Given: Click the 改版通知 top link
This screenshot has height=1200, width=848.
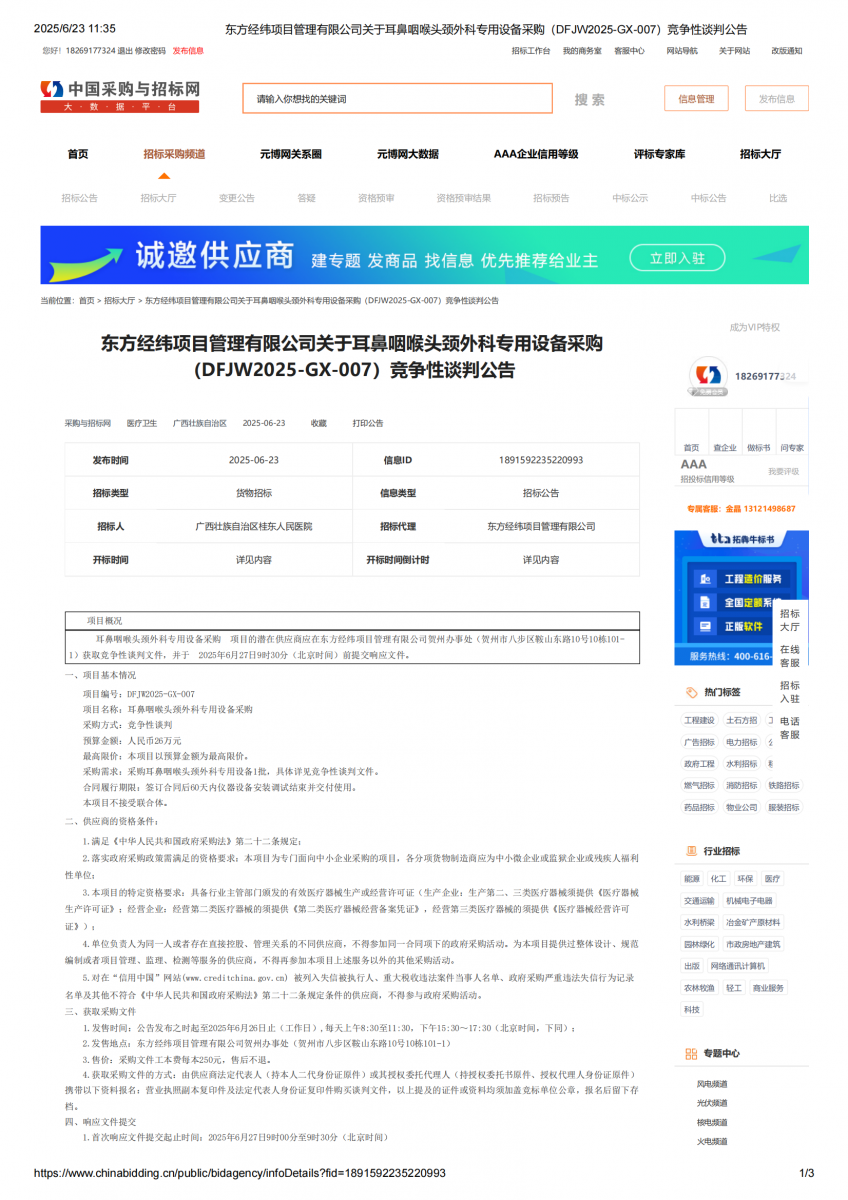Looking at the screenshot, I should click(786, 50).
